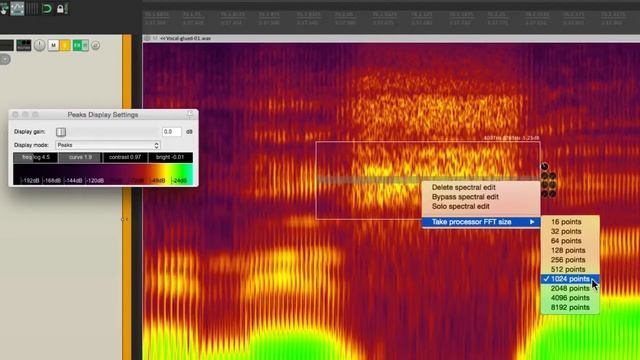Select checked 1024 points option
Image resolution: width=640 pixels, height=360 pixels.
pyautogui.click(x=570, y=279)
